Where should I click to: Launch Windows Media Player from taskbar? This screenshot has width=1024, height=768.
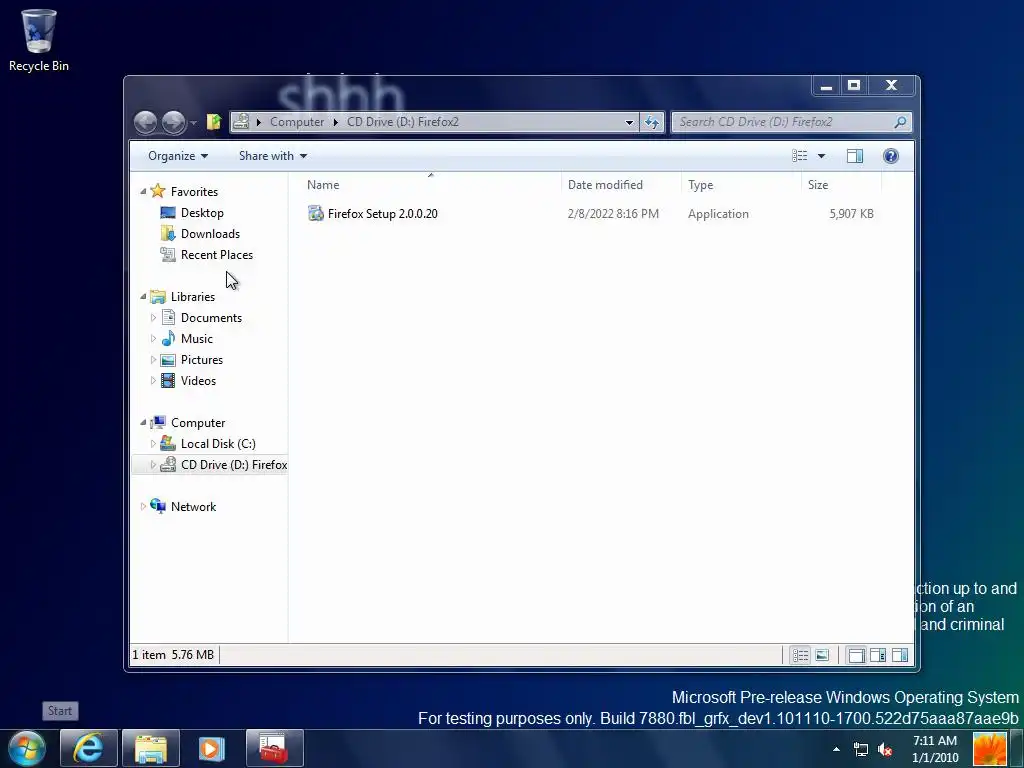coord(212,748)
